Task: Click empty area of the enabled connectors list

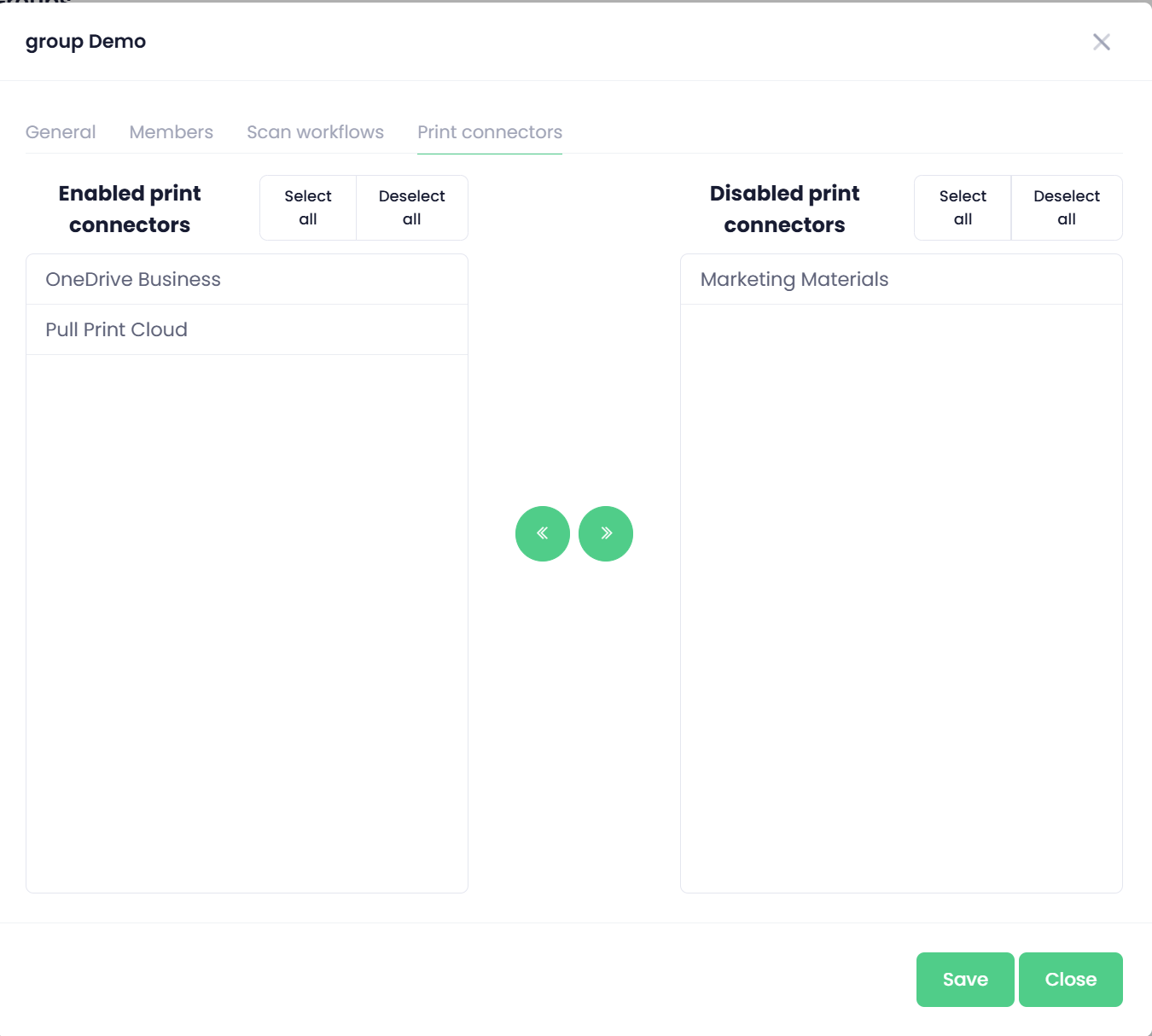Action: pyautogui.click(x=247, y=623)
